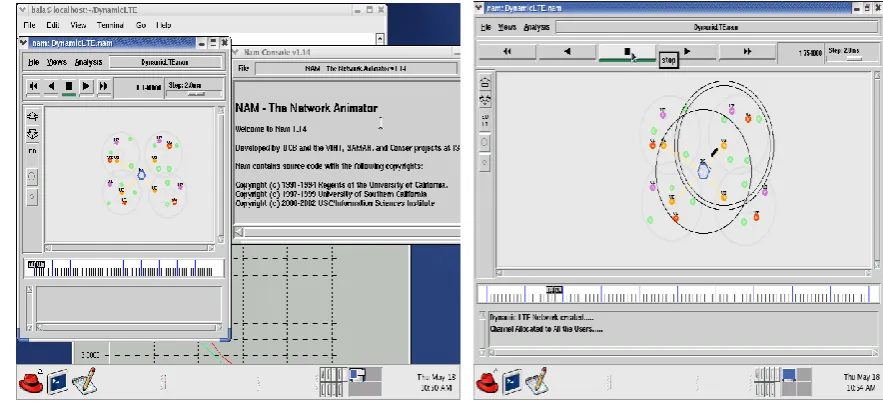This screenshot has height=406, width=883.
Task: Launch the terminal icon on the right taskbar
Action: pyautogui.click(x=514, y=382)
